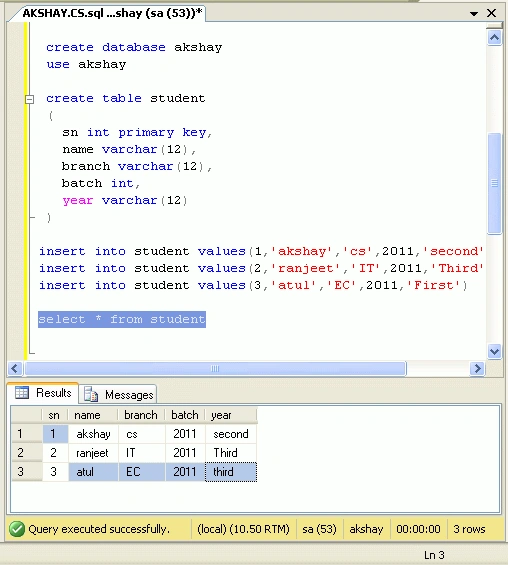This screenshot has height=565, width=508.
Task: Click the 'third' year cell in row 3
Action: (x=231, y=472)
